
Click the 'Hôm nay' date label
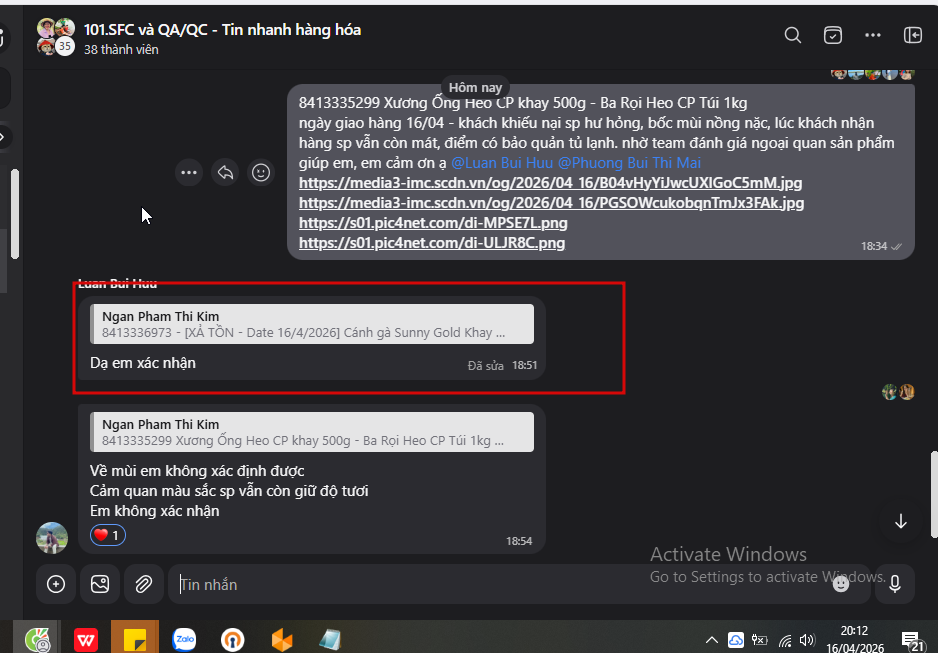[x=476, y=87]
